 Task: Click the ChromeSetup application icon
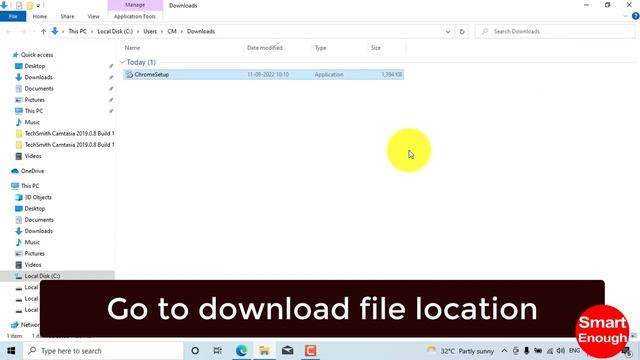point(129,74)
